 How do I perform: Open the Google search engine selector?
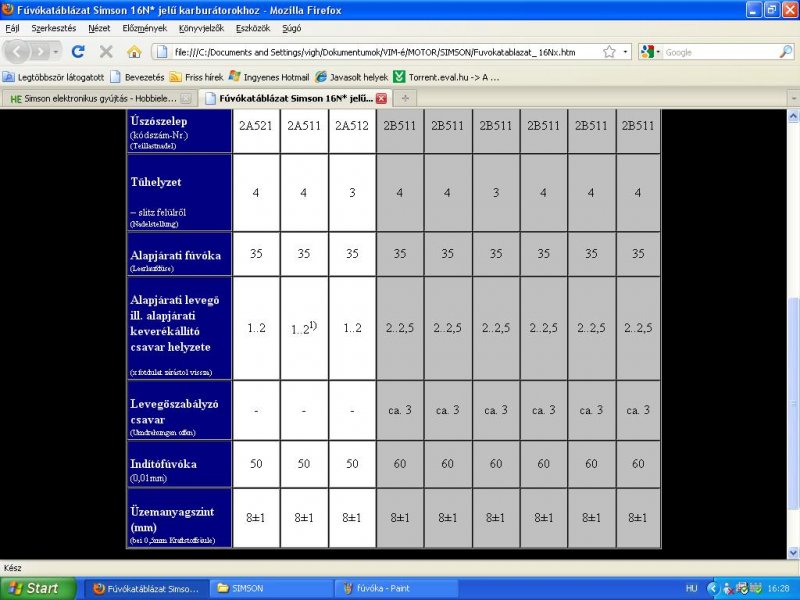[651, 52]
